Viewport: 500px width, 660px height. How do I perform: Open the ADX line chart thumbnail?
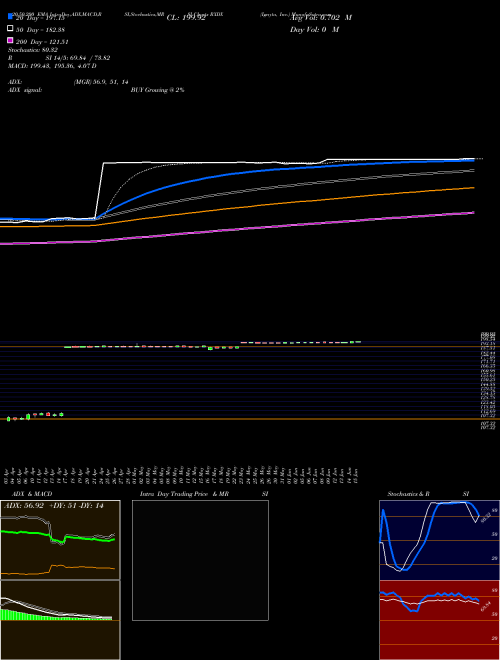pyautogui.click(x=60, y=540)
